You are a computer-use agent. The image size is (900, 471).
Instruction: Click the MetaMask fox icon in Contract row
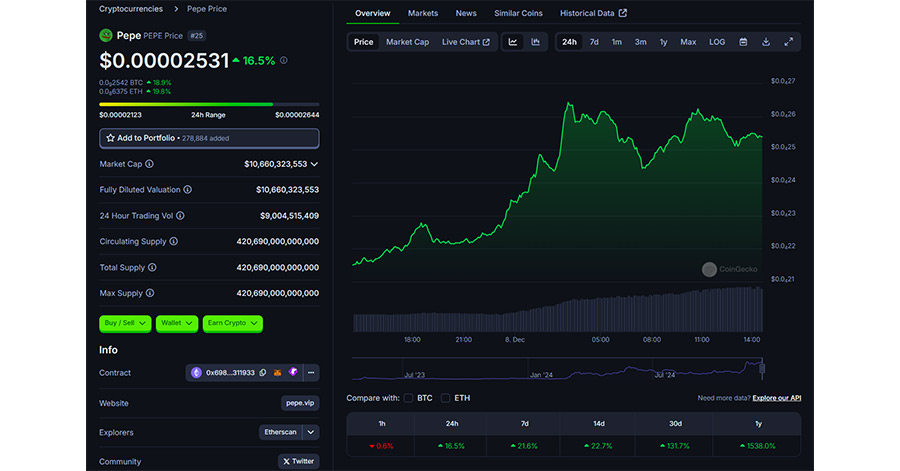[278, 373]
